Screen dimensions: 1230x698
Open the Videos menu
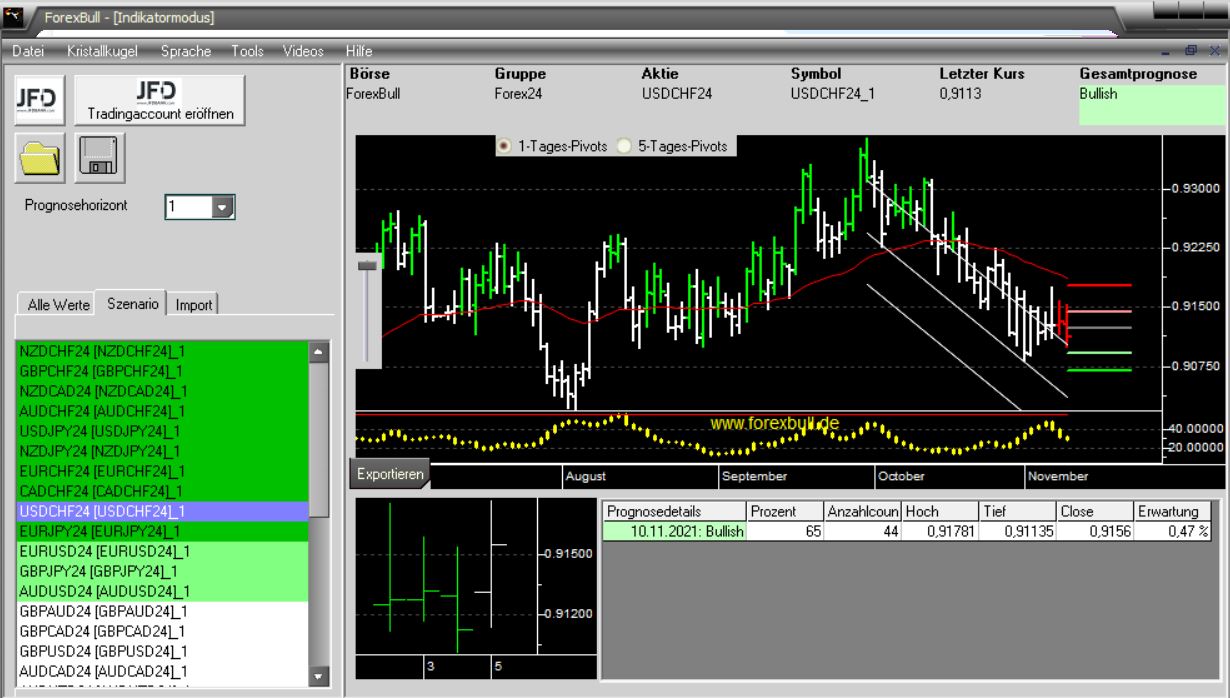(x=303, y=51)
